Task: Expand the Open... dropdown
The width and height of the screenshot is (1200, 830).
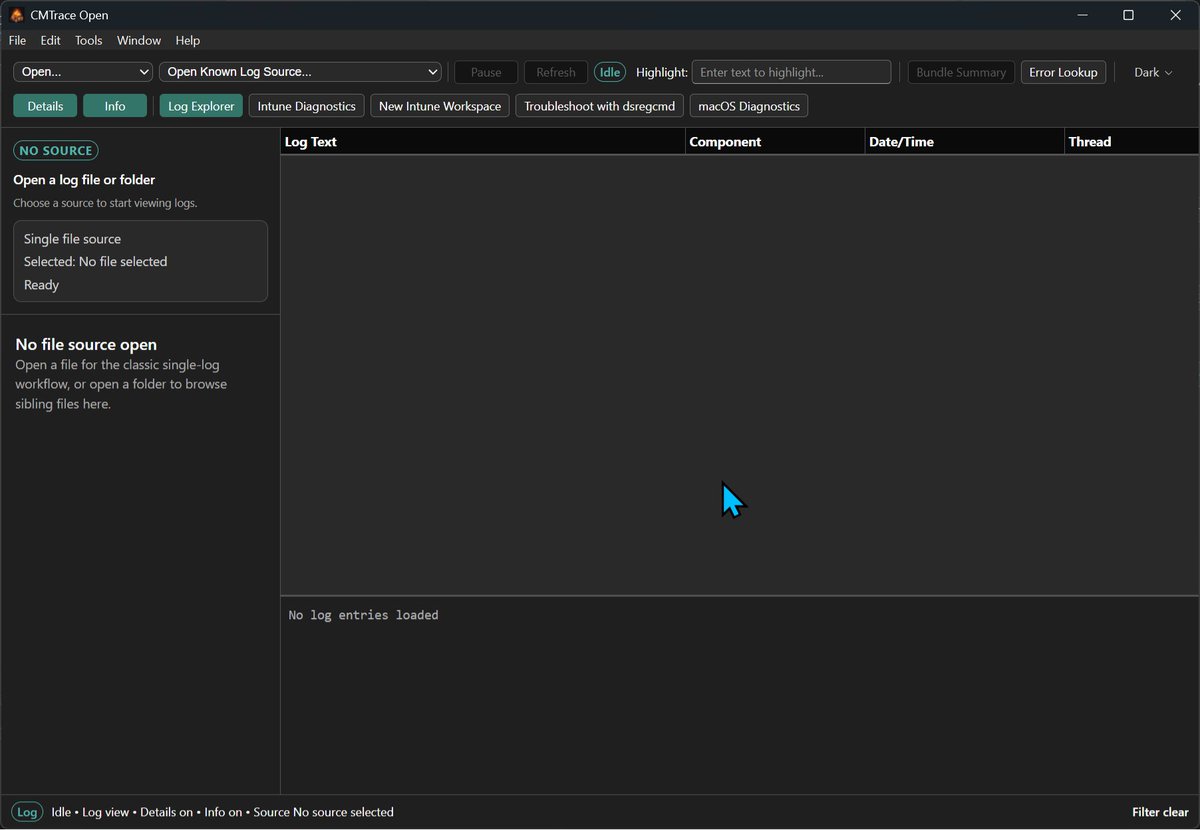Action: click(x=83, y=72)
